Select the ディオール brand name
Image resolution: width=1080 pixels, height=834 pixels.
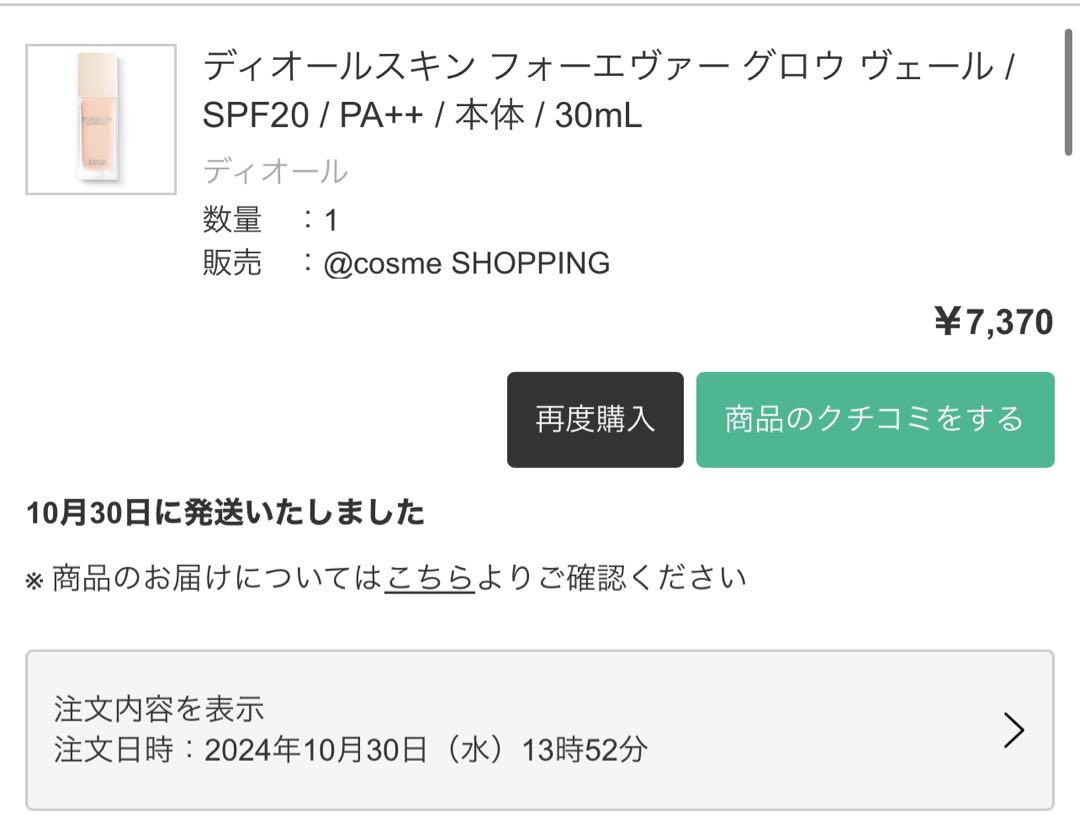(x=276, y=171)
